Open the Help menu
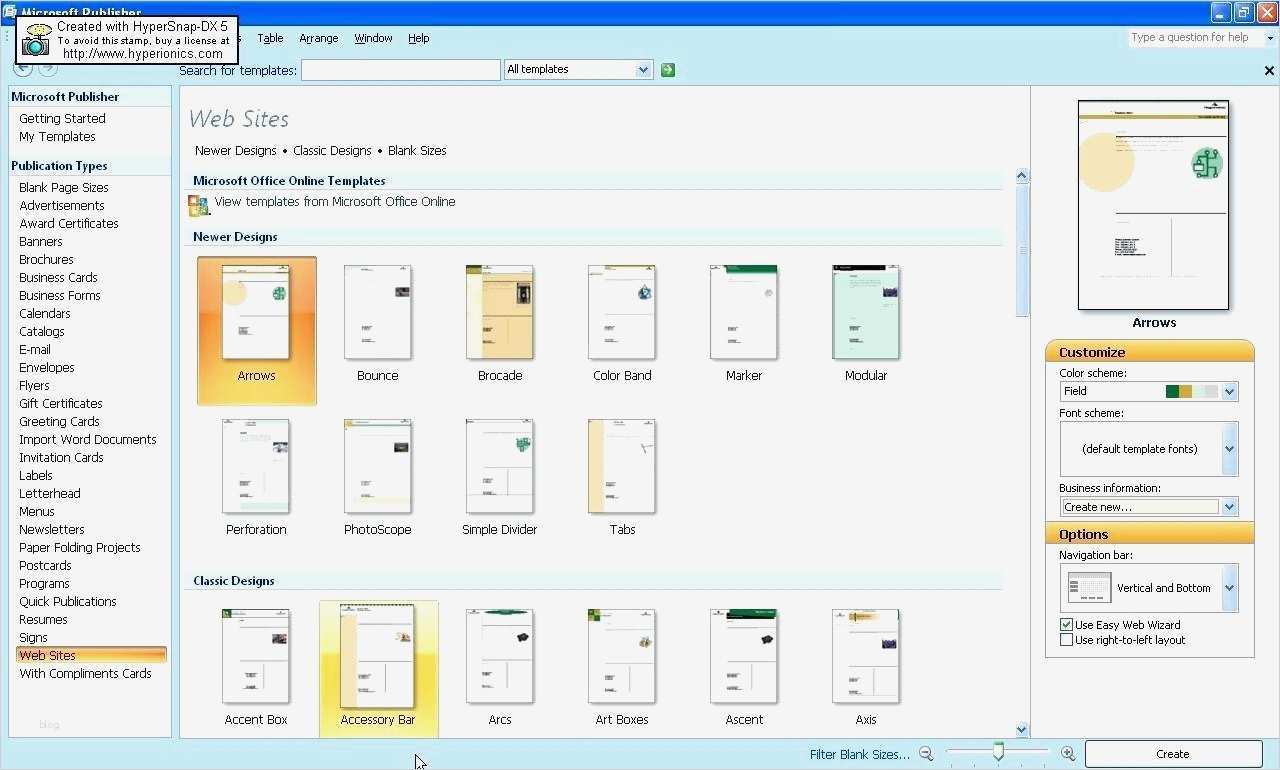The height and width of the screenshot is (770, 1280). pos(419,38)
